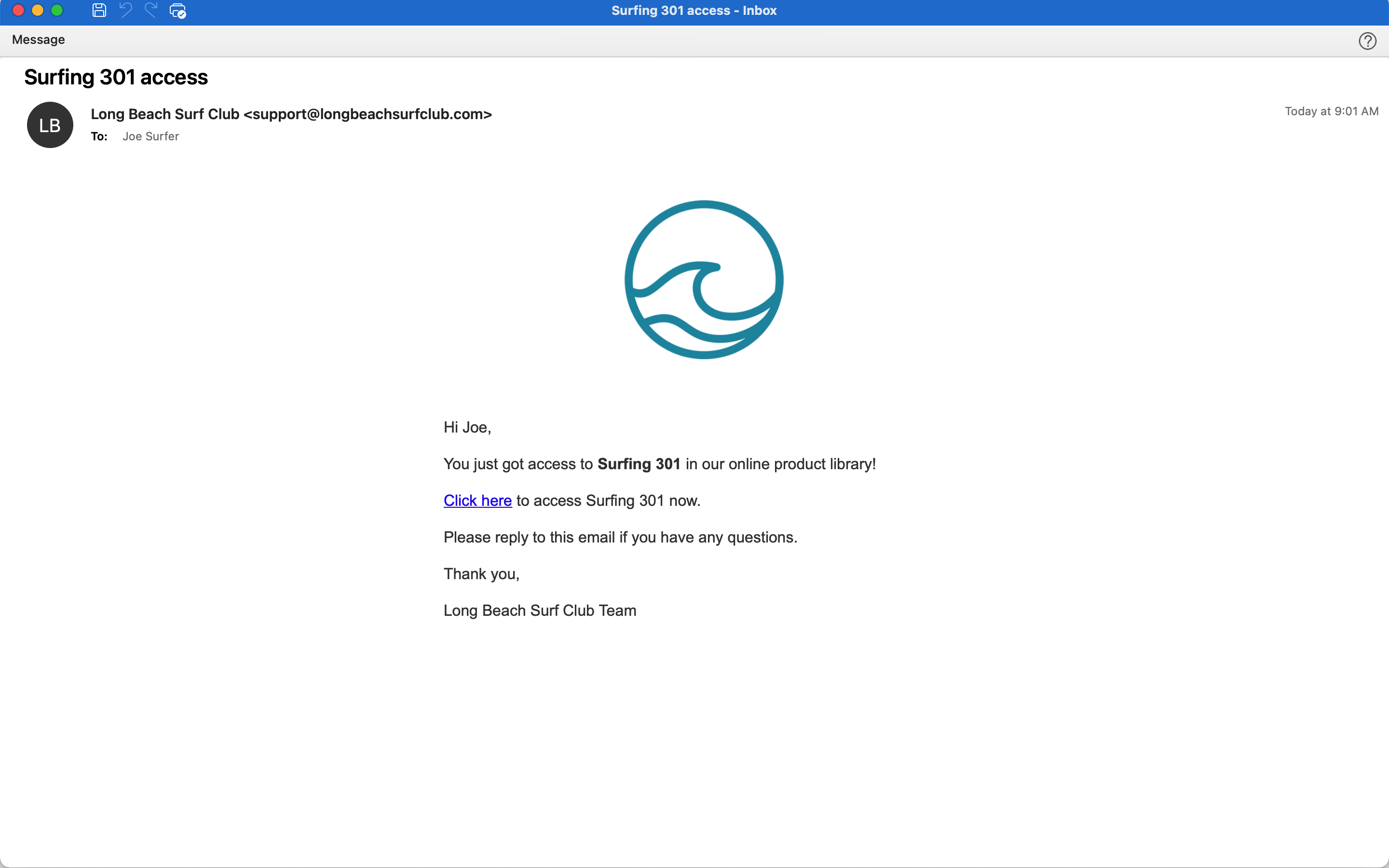Click the Print icon with checkmark

pyautogui.click(x=178, y=11)
